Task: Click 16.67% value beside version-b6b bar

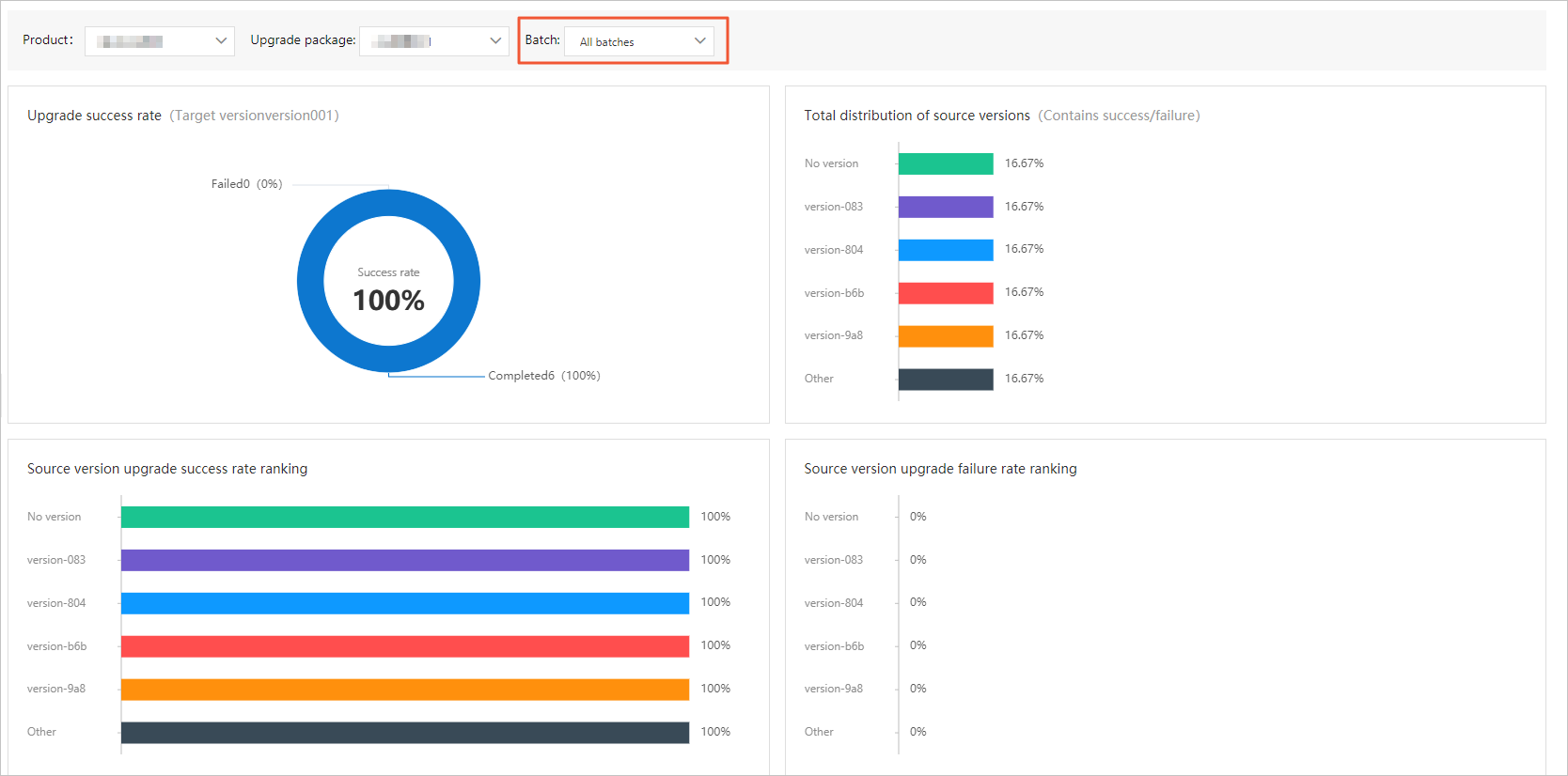Action: coord(1024,292)
